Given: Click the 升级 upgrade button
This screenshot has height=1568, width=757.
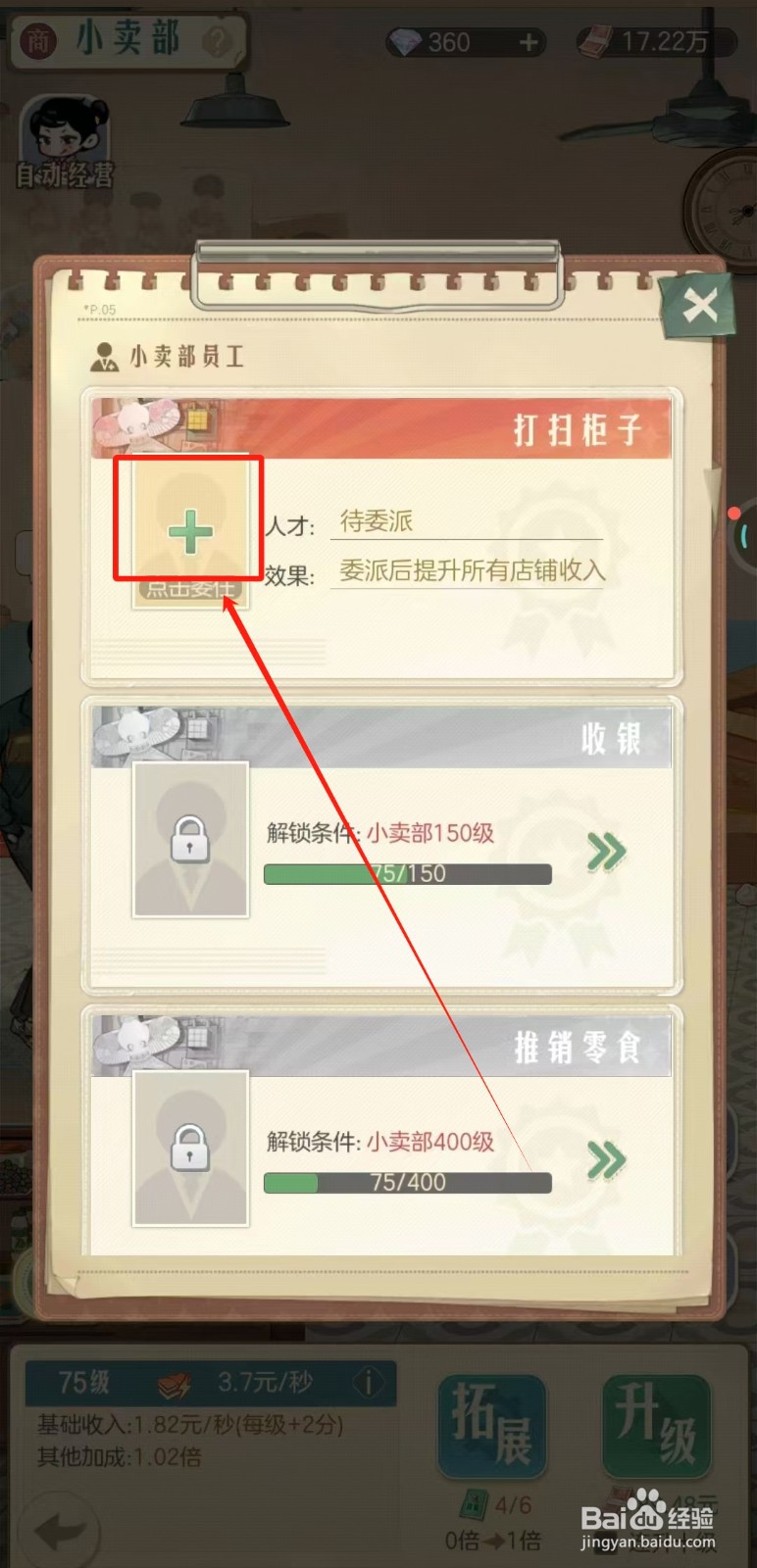Looking at the screenshot, I should click(656, 1427).
